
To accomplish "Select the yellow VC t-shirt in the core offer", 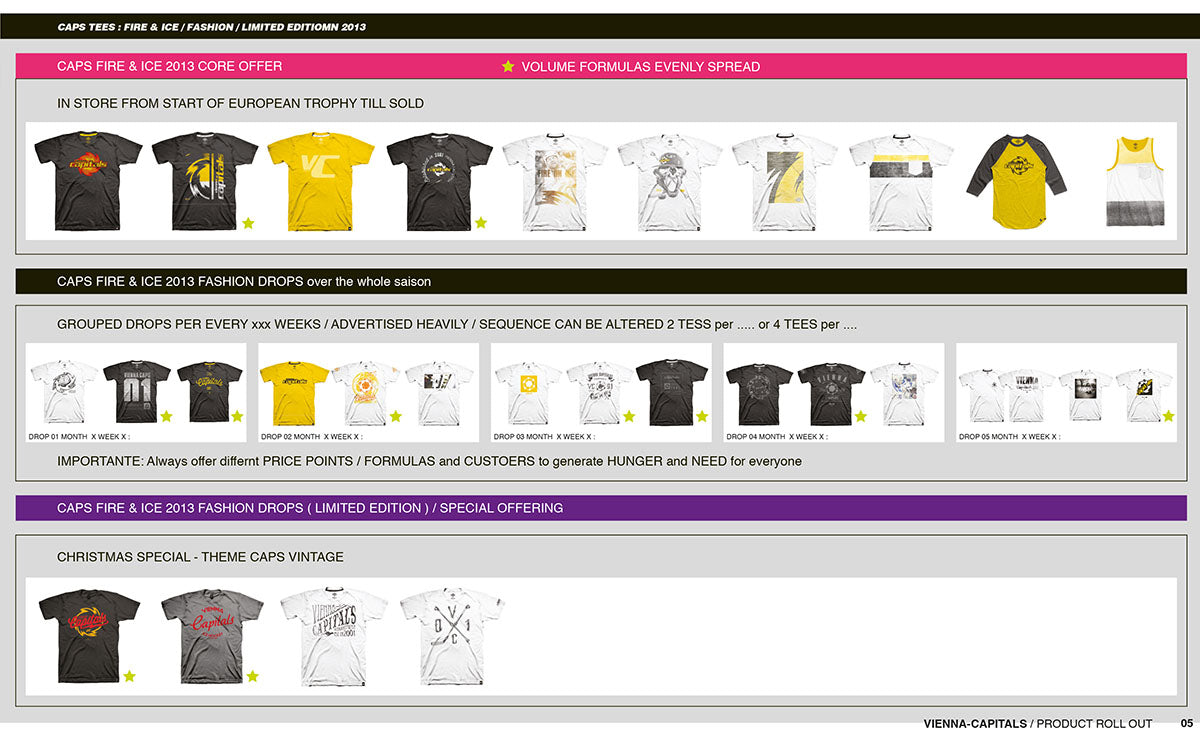I will tap(320, 180).
